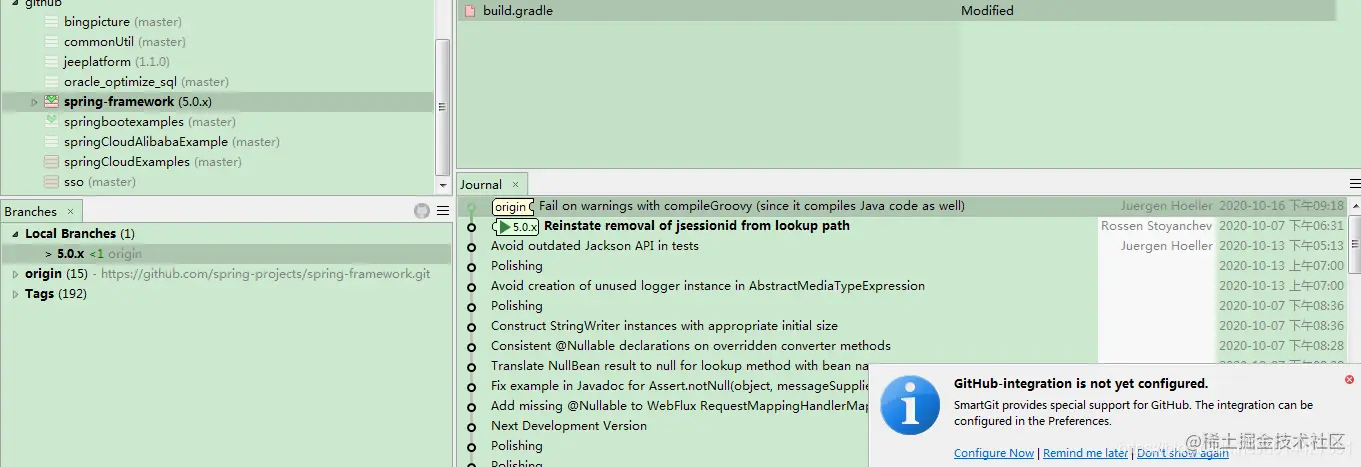
Task: Click the repositories list scrollbar thumb
Action: click(x=443, y=107)
